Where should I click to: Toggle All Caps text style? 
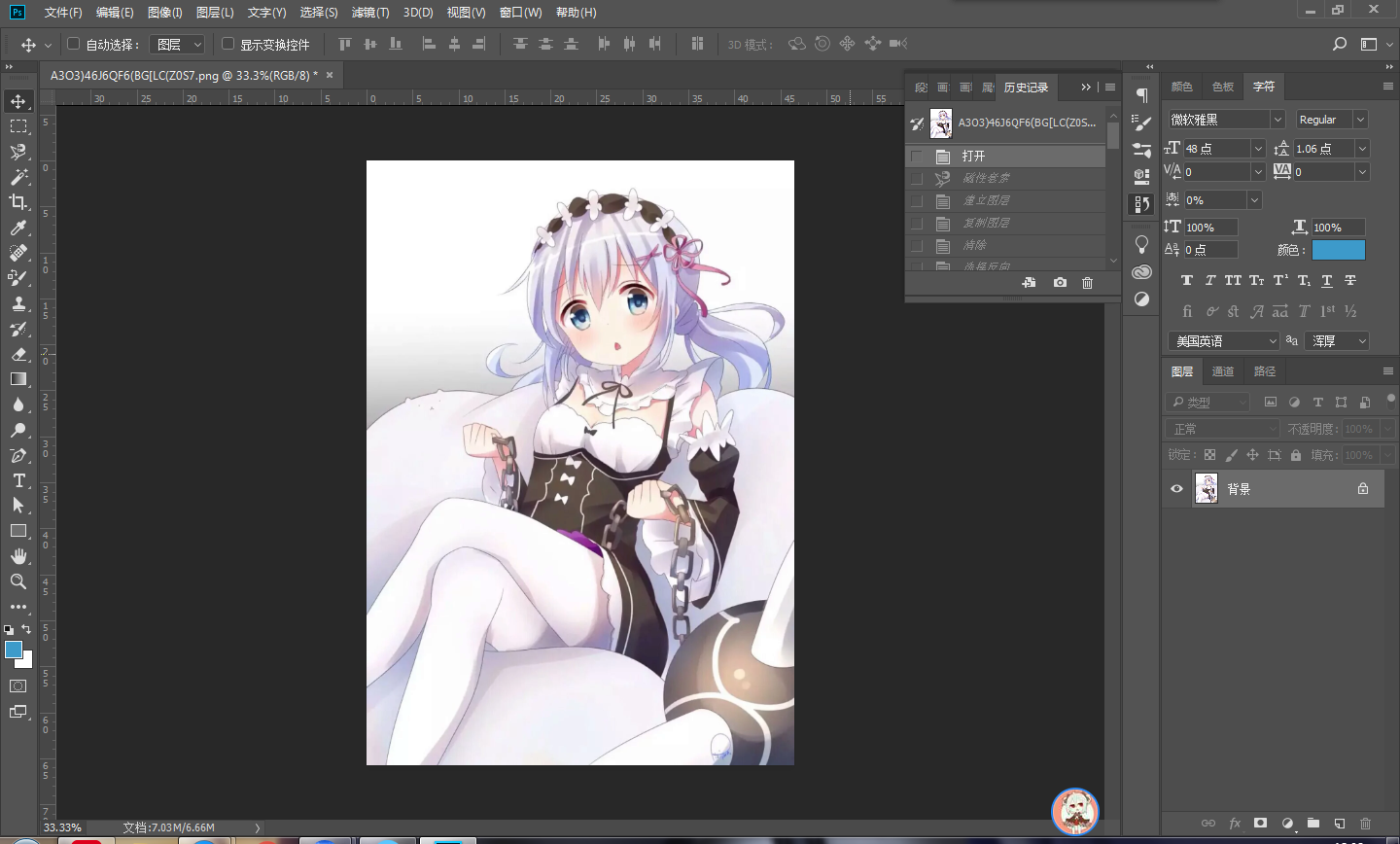point(1233,280)
